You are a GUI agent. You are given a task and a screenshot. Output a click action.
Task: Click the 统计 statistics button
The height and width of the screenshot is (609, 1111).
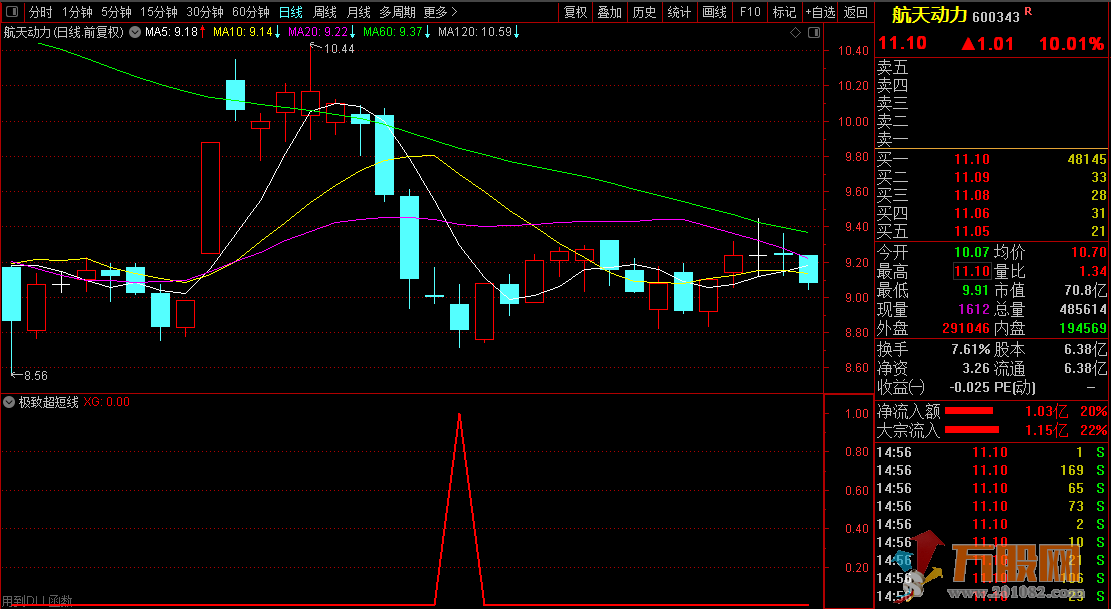679,12
